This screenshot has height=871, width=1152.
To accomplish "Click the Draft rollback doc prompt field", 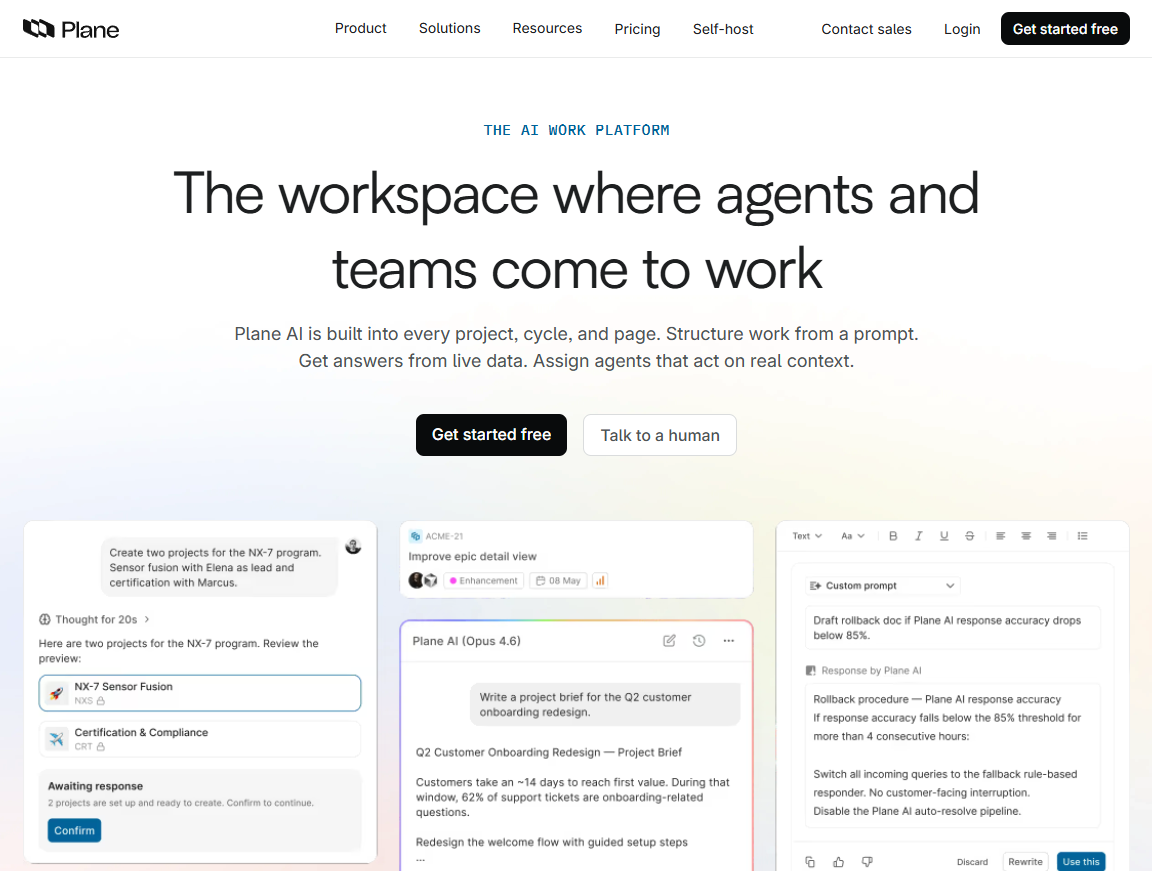I will coord(953,628).
